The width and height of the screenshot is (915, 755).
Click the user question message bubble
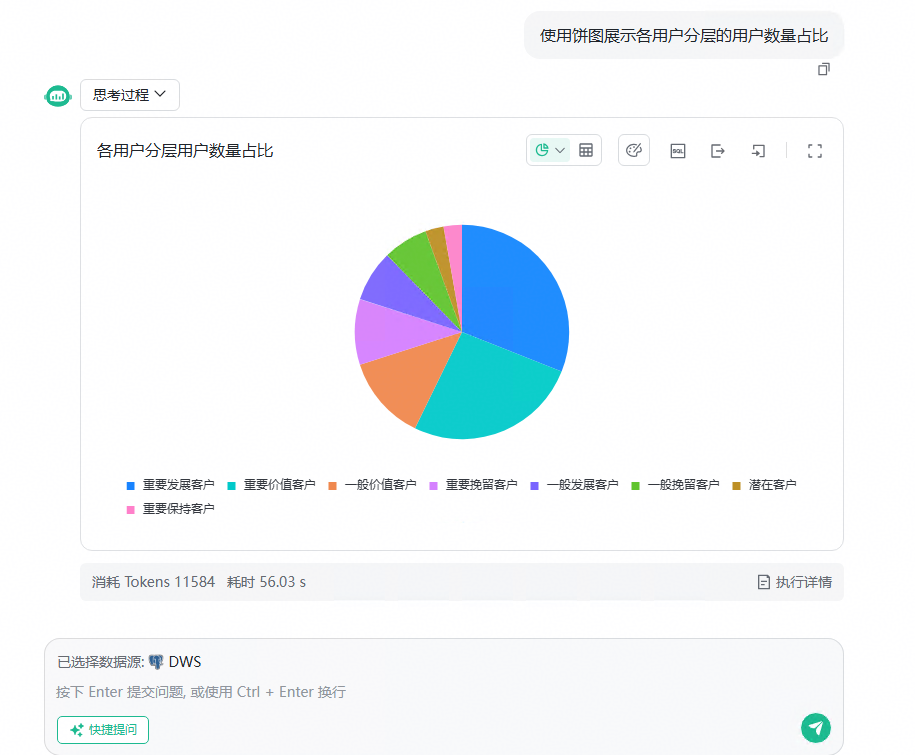pos(683,36)
